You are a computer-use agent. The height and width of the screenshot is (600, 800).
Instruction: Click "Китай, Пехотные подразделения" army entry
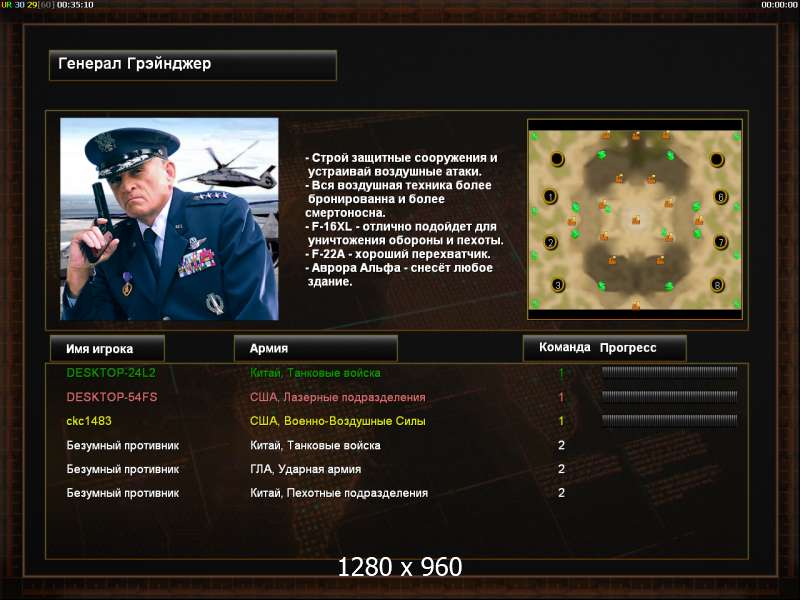point(339,493)
